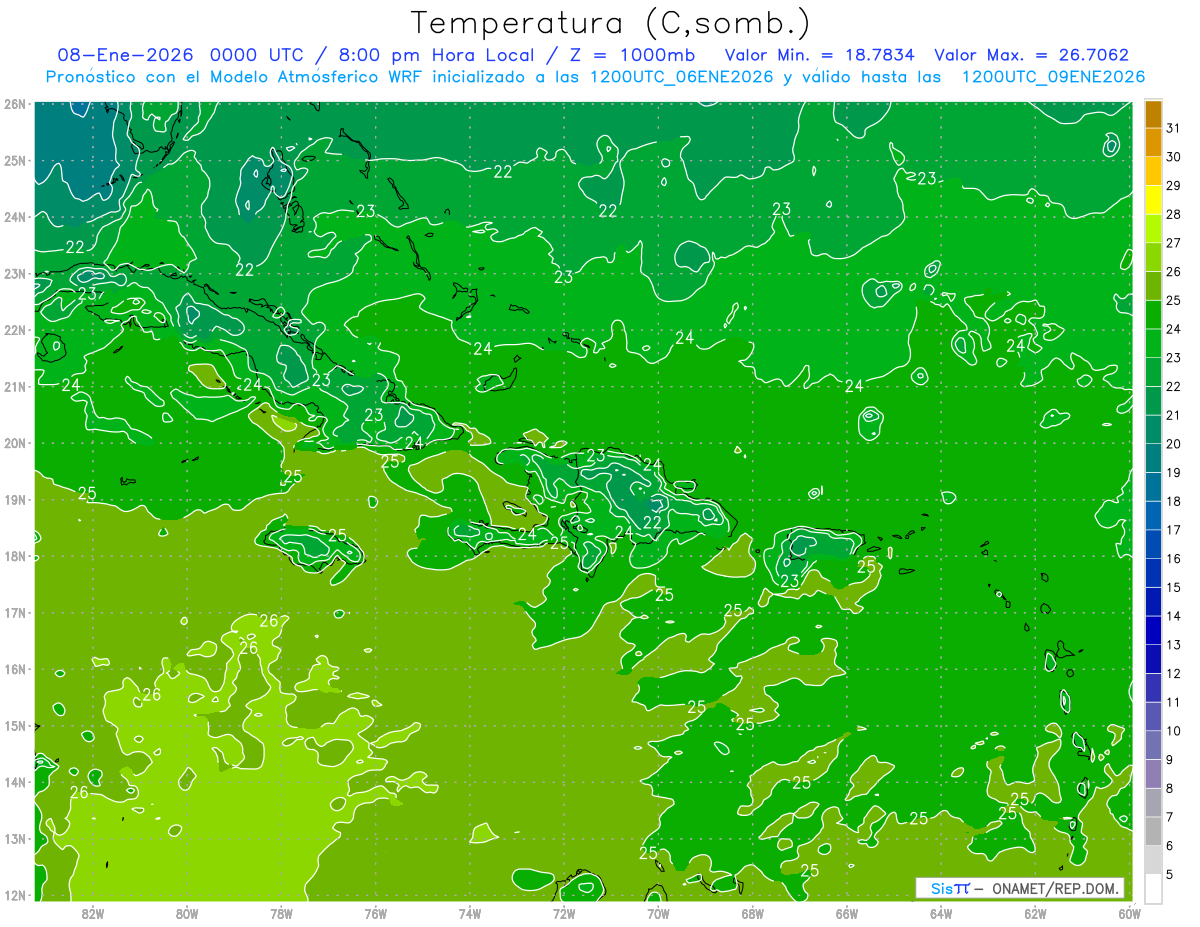Click the "72W" longitude axis label
This screenshot has height=927, width=1200.
564,913
